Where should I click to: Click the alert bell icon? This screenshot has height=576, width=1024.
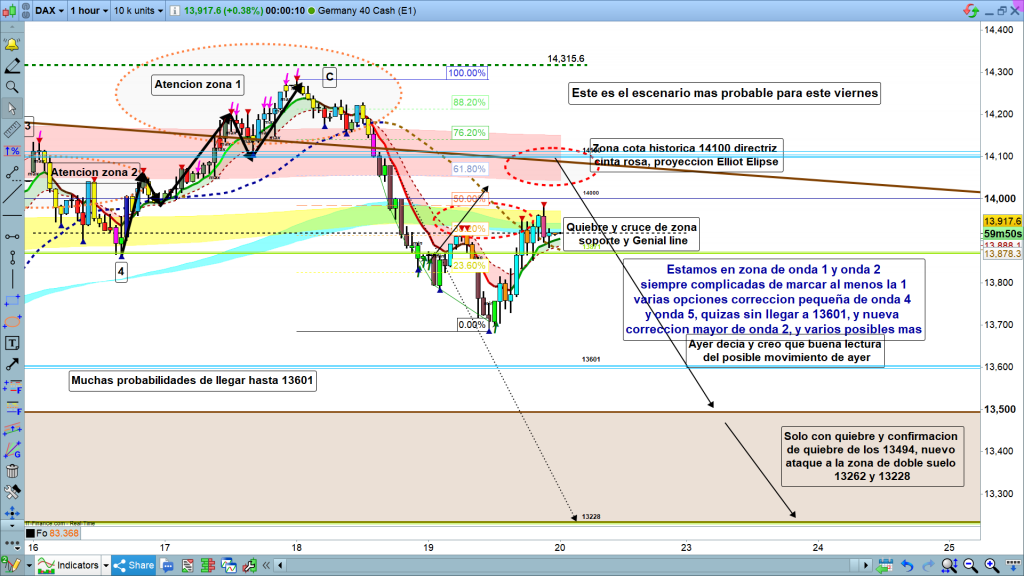click(x=12, y=45)
